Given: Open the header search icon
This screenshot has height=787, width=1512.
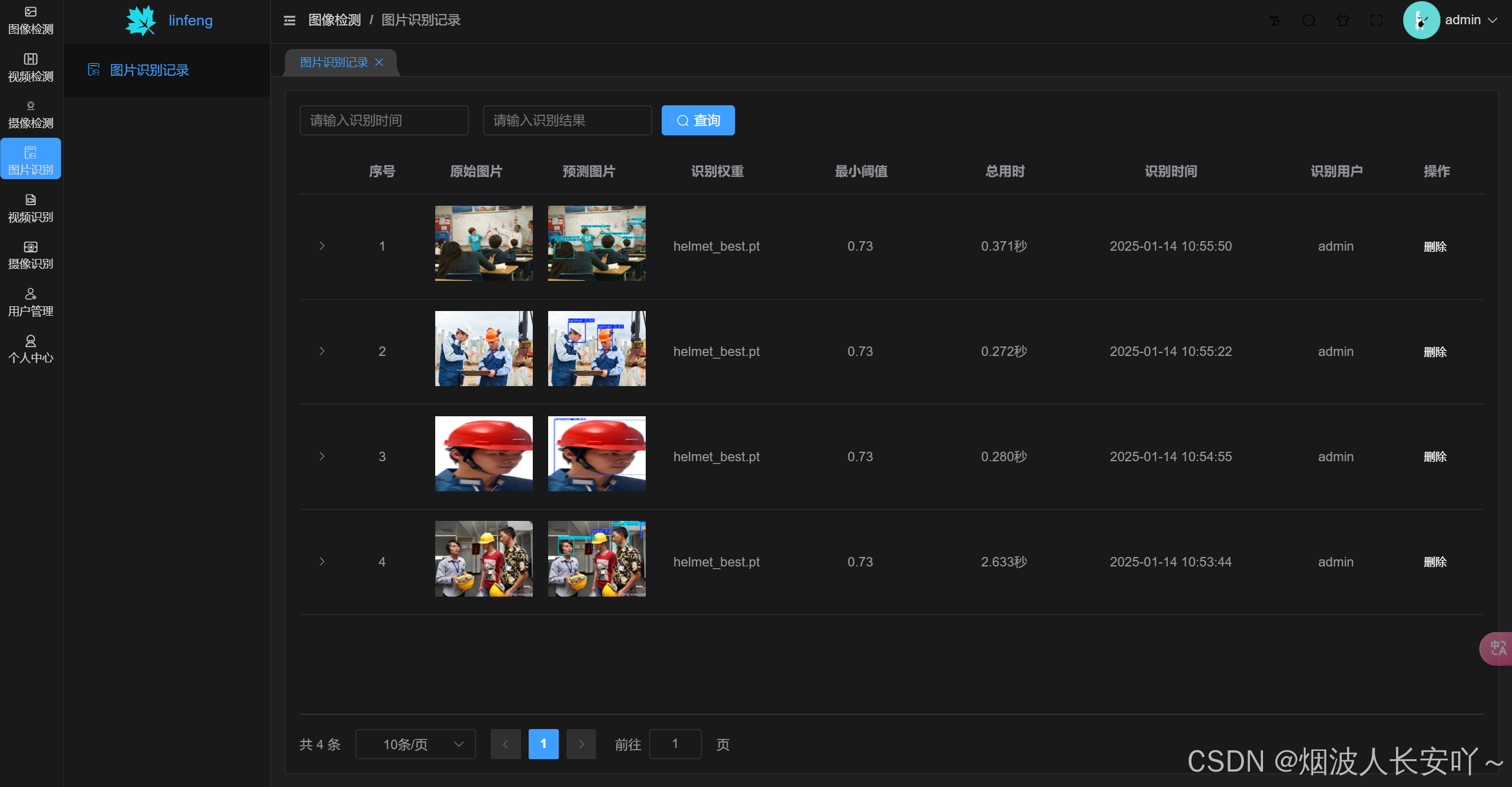Looking at the screenshot, I should point(1309,21).
